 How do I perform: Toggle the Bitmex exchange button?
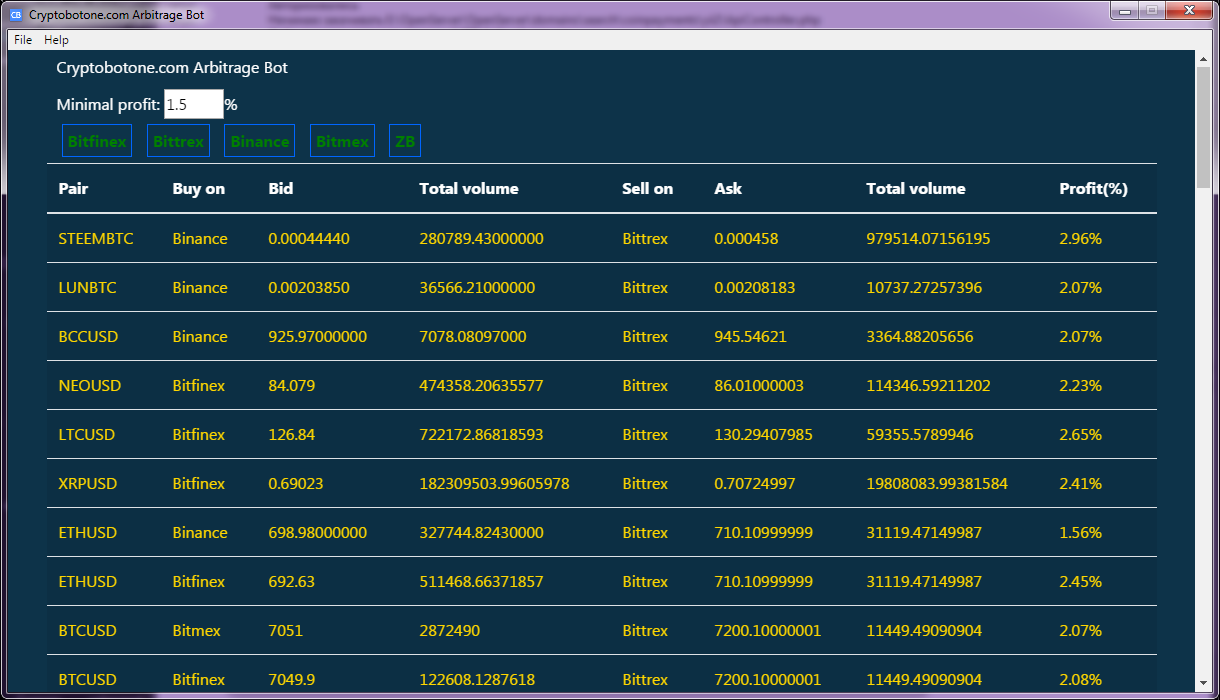pos(342,141)
